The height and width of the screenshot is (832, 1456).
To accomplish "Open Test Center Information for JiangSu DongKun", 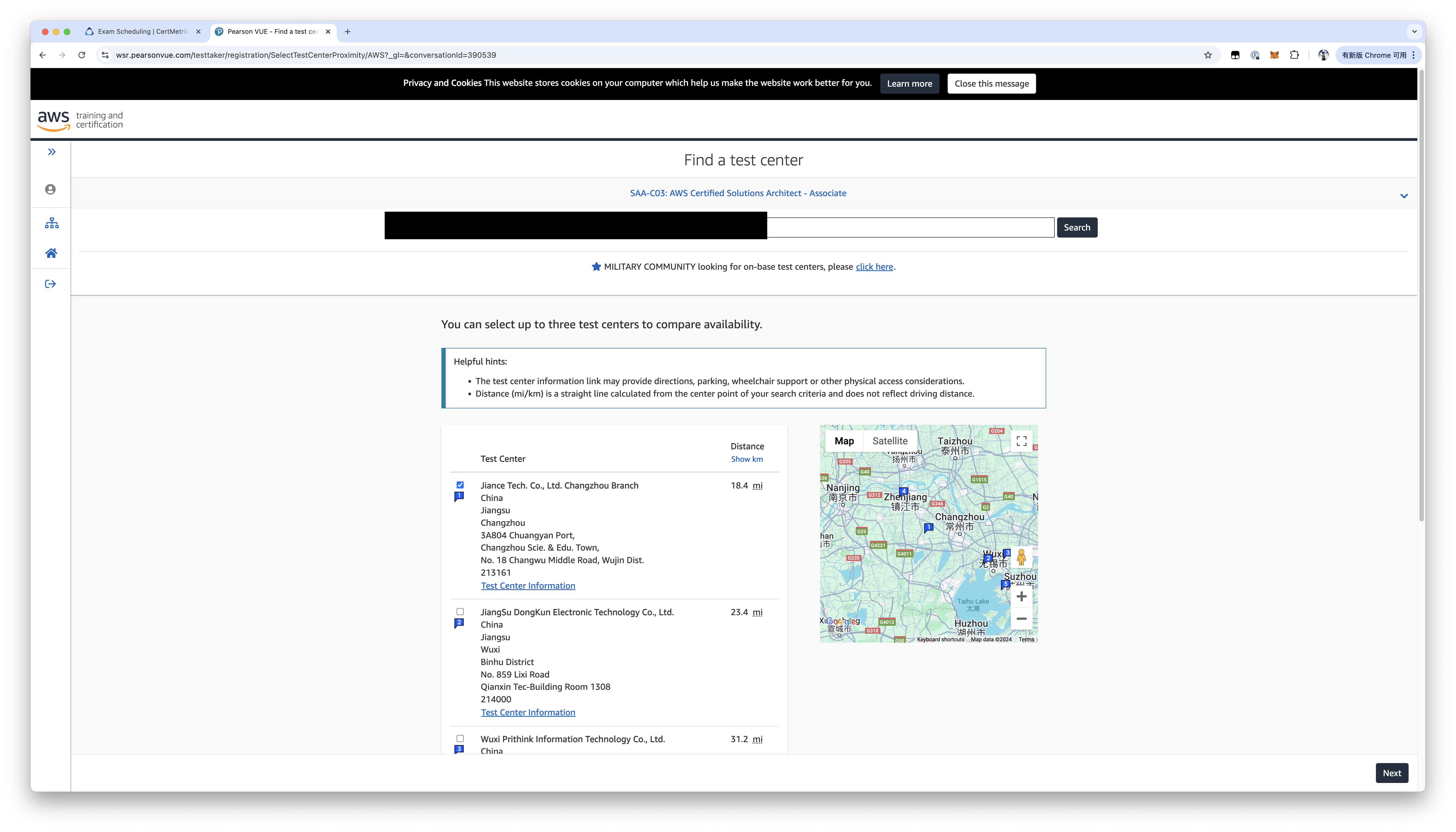I will pos(527,713).
